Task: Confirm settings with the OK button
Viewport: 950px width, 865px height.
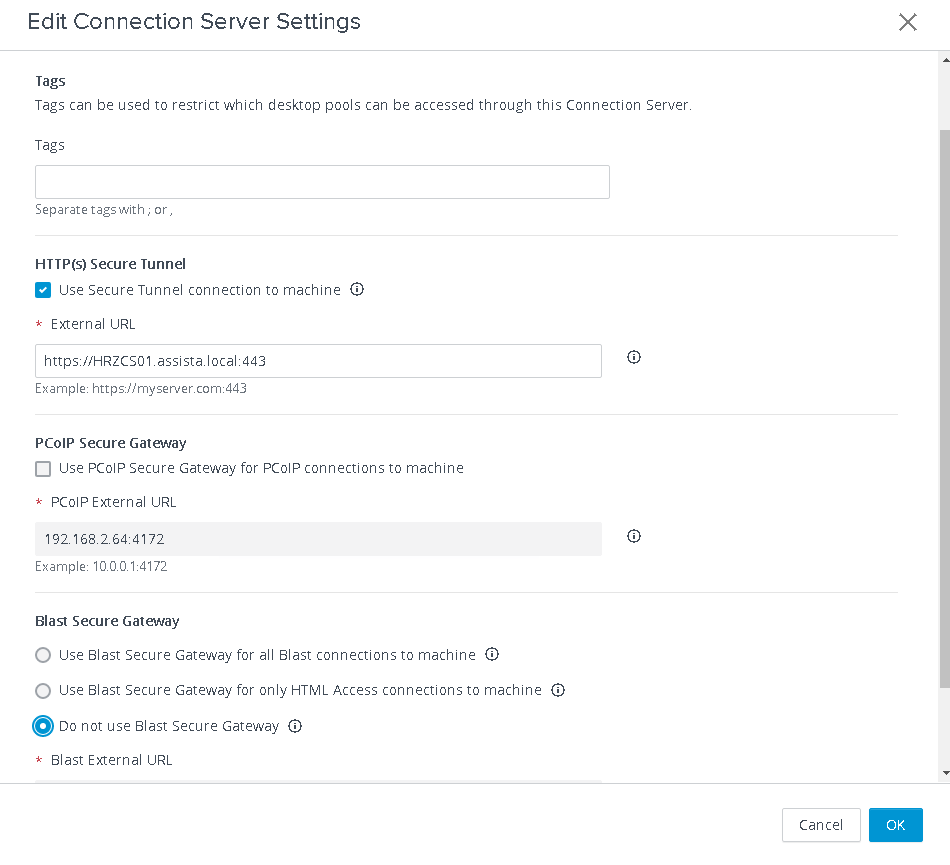Action: pyautogui.click(x=895, y=824)
